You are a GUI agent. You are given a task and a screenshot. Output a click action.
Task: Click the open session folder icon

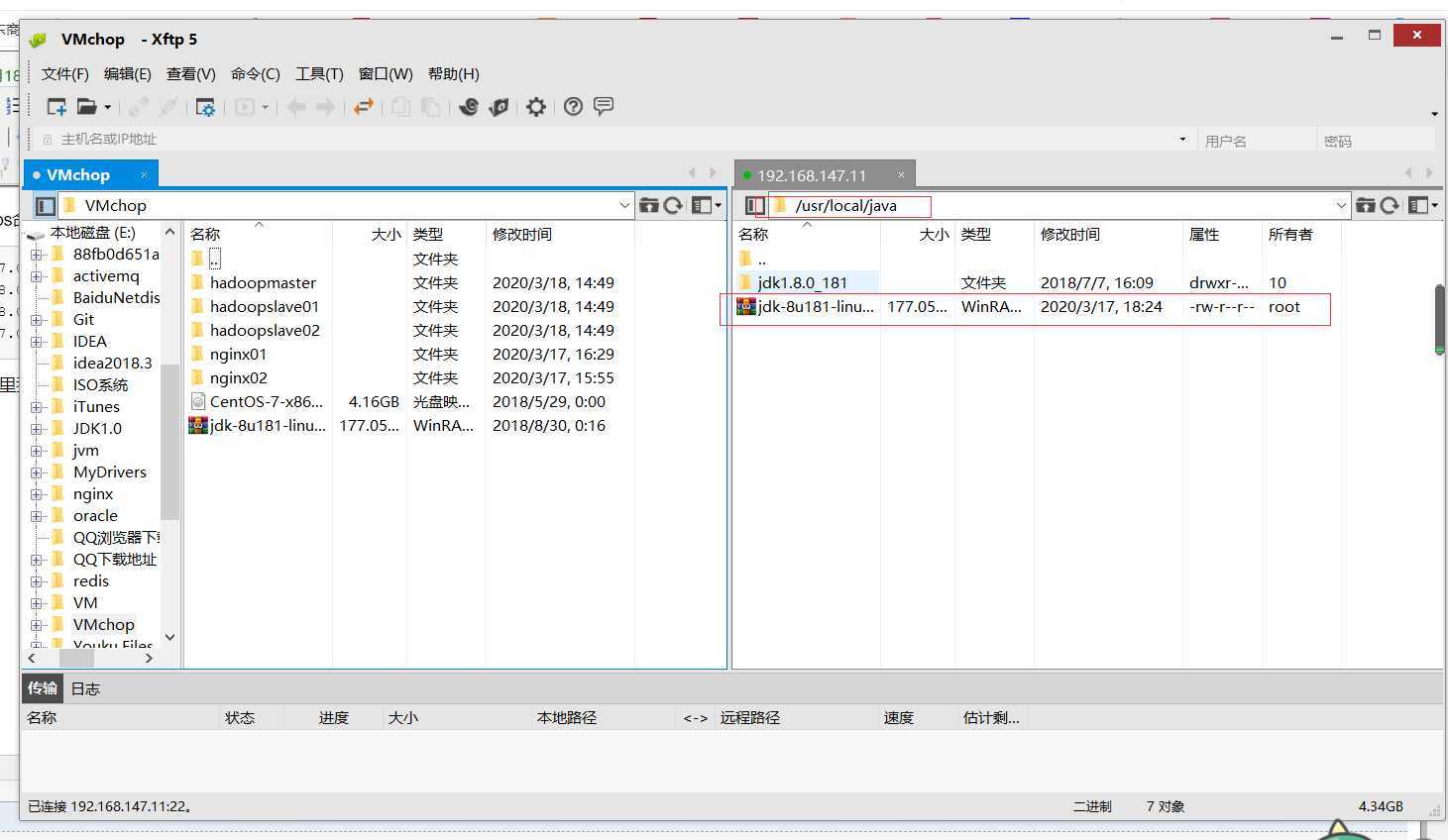tap(87, 107)
